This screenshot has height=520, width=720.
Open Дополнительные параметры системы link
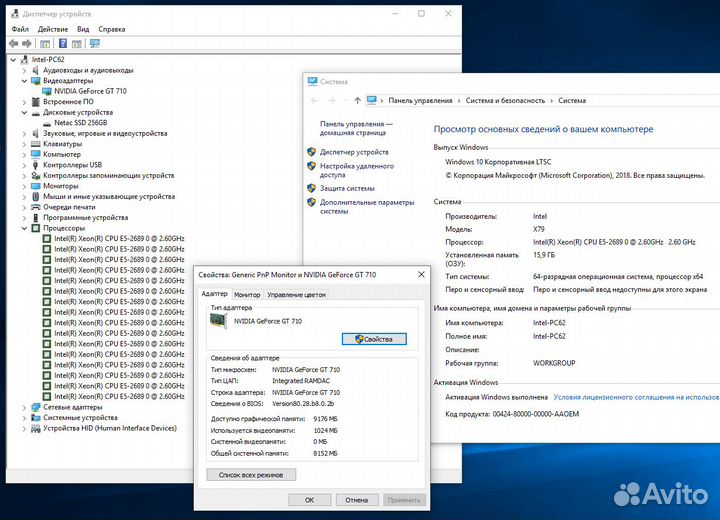pyautogui.click(x=367, y=207)
